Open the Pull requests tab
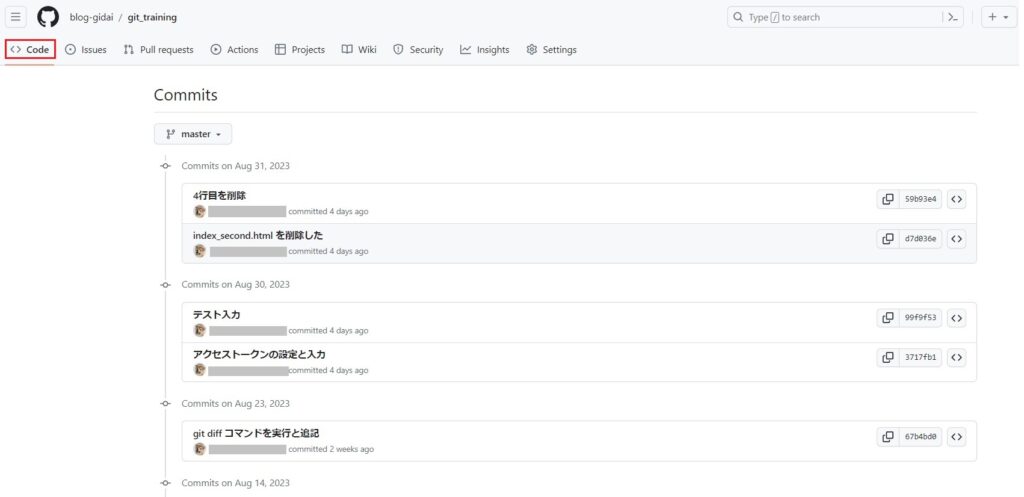 (158, 50)
